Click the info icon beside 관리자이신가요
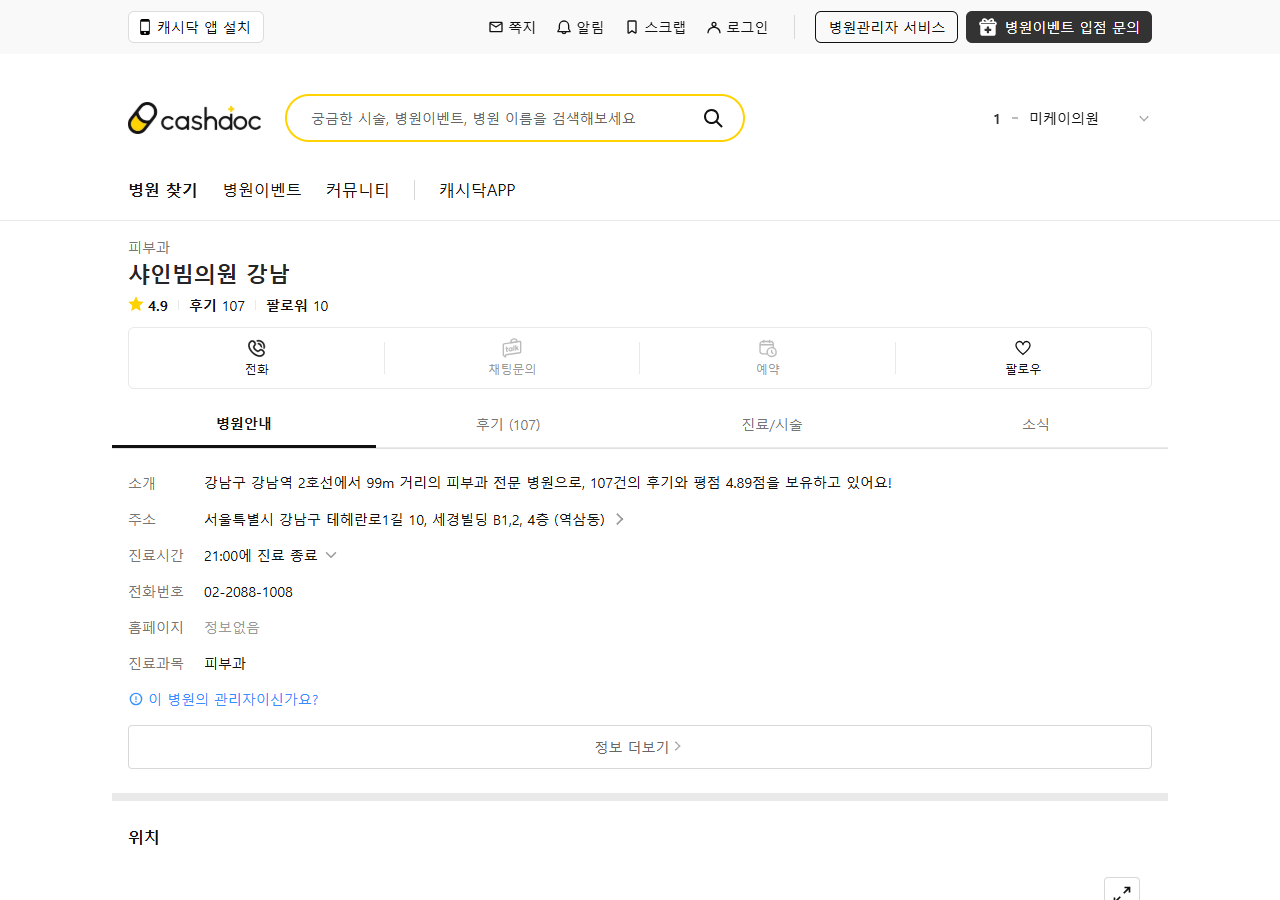 136,699
